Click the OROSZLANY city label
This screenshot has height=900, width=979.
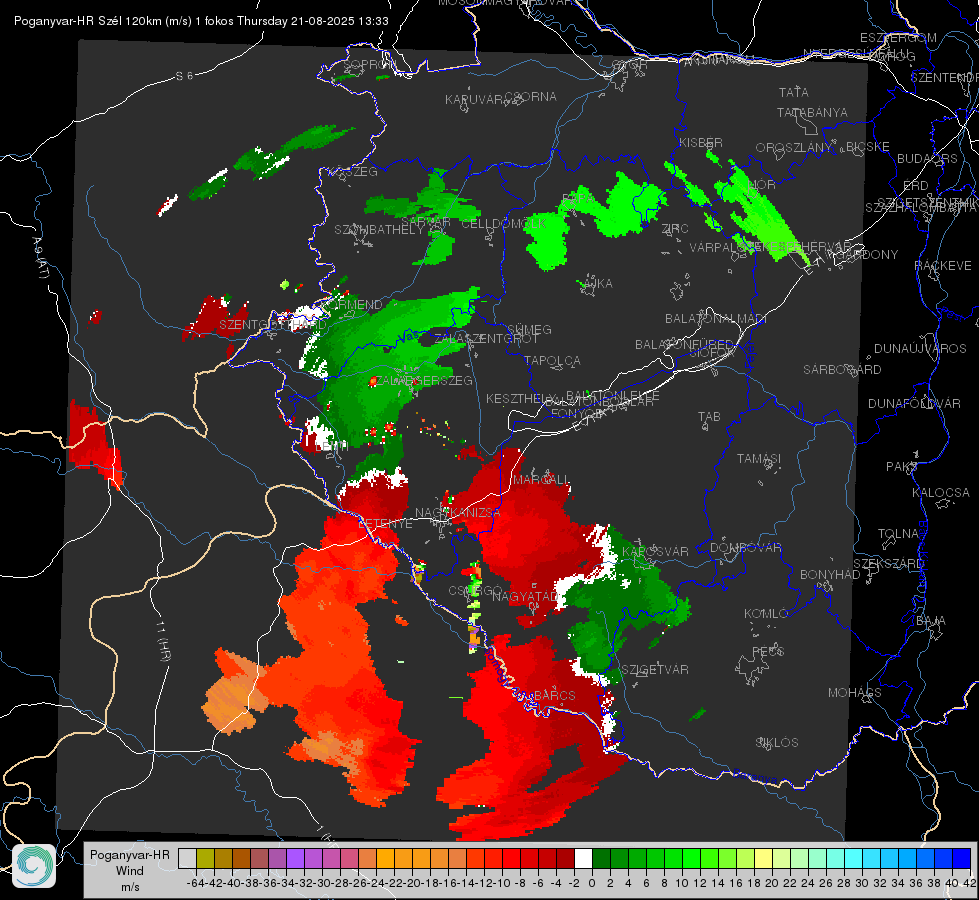coord(794,148)
